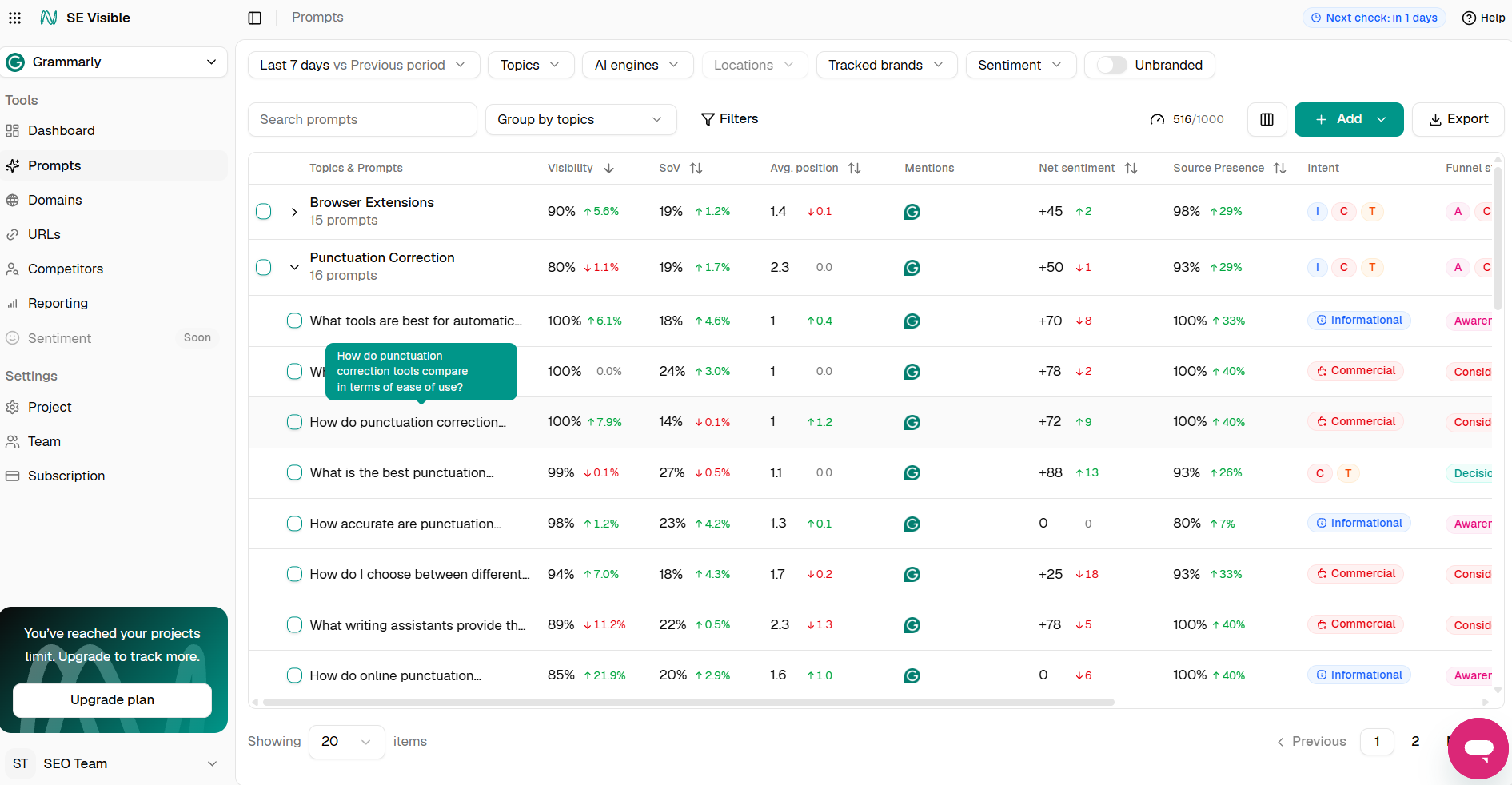This screenshot has height=785, width=1512.
Task: Click the Search prompts input field
Action: coord(362,119)
